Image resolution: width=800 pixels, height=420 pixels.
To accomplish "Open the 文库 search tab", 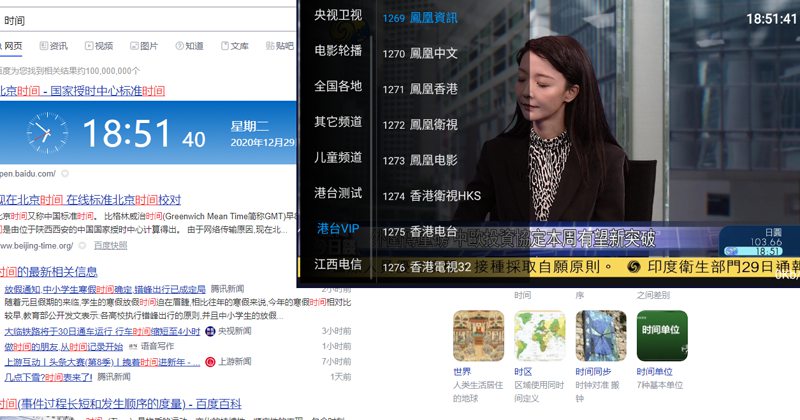I will (233, 46).
